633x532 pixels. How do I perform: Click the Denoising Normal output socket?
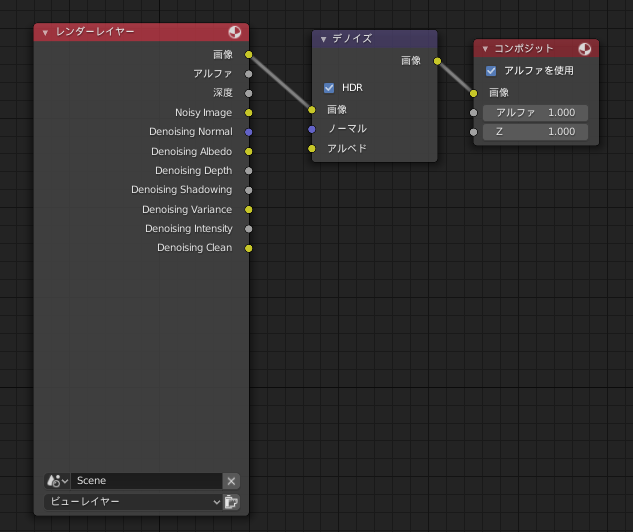(x=249, y=132)
